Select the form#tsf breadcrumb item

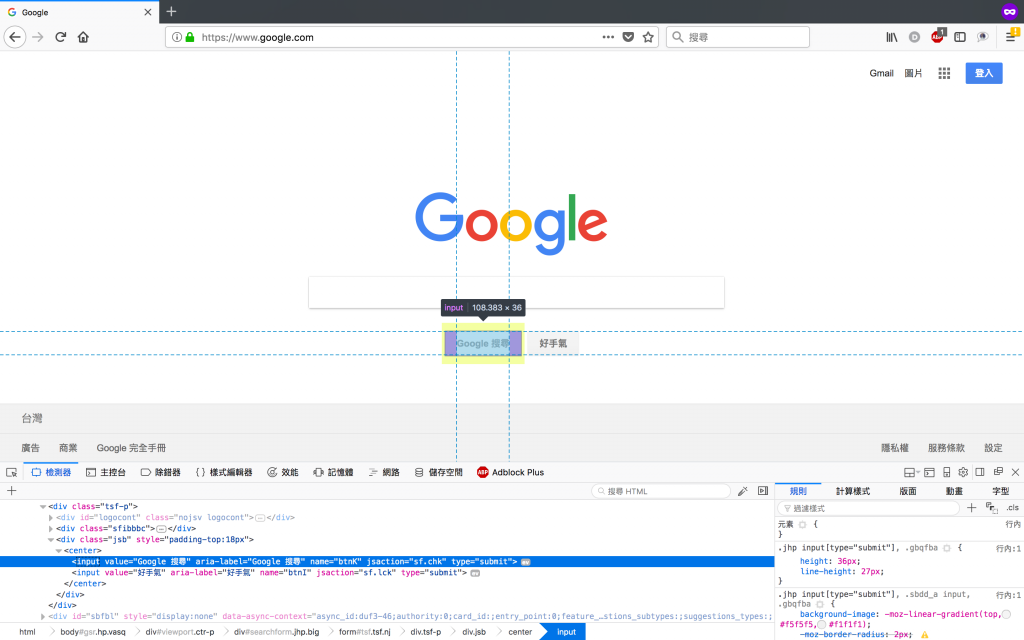tap(364, 632)
